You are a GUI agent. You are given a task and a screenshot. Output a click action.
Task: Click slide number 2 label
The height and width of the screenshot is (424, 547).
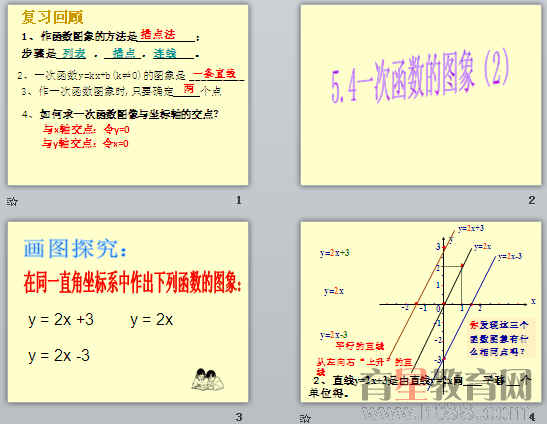click(531, 200)
